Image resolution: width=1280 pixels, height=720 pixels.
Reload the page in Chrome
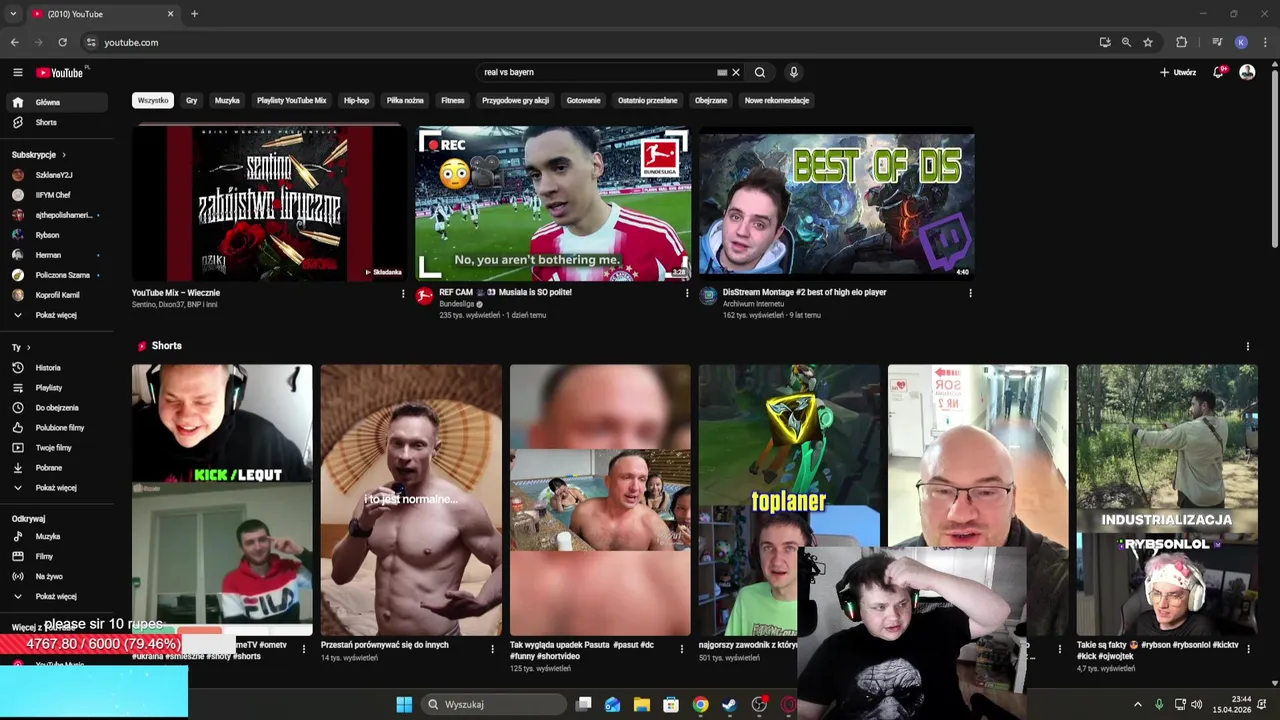(62, 42)
